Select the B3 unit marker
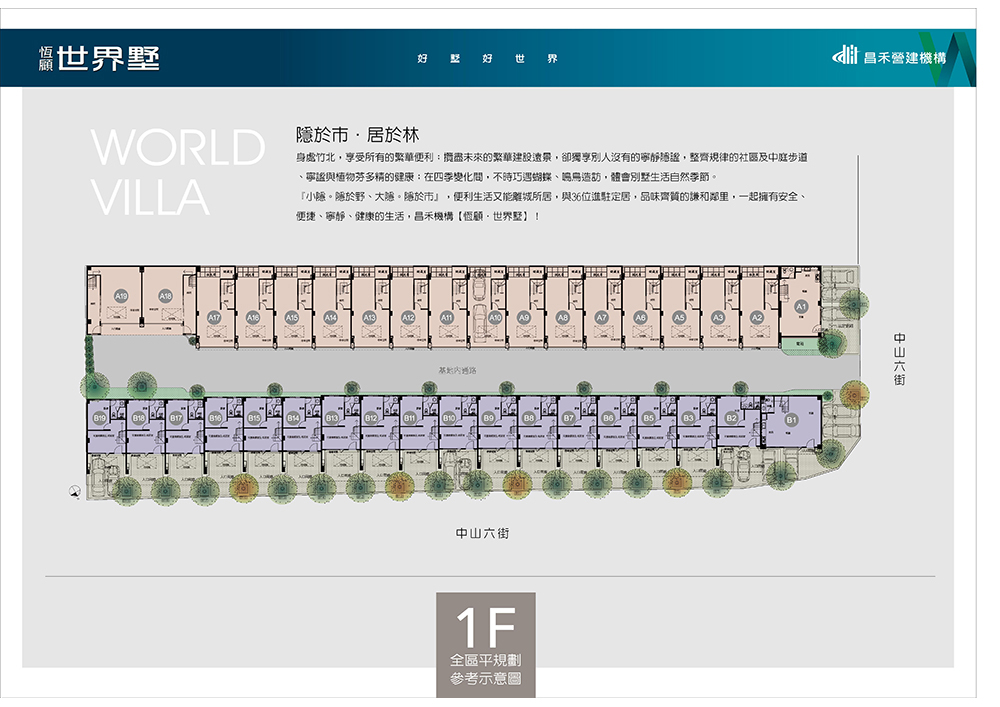The width and height of the screenshot is (1000, 707). point(688,418)
